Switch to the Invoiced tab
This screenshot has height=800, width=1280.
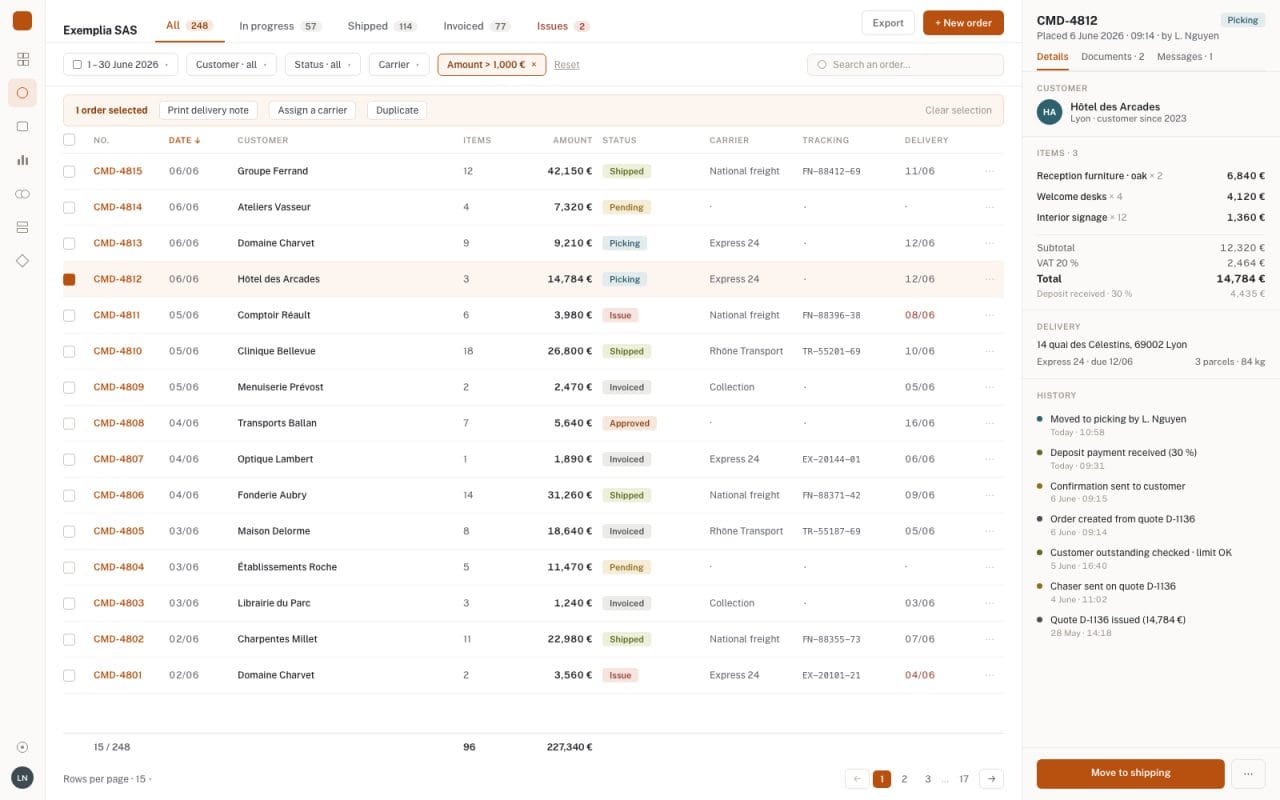tap(477, 26)
